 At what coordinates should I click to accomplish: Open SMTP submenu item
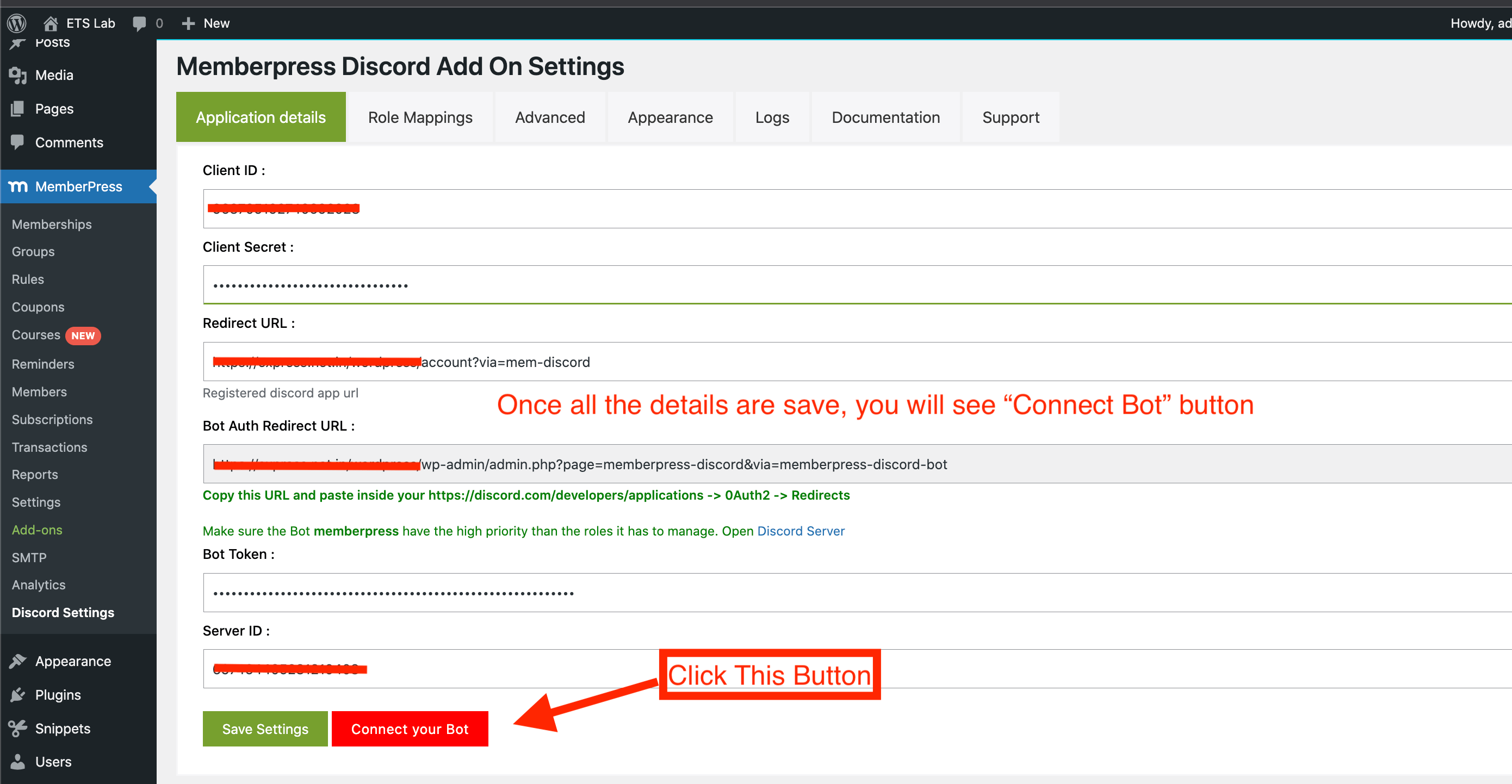[29, 557]
